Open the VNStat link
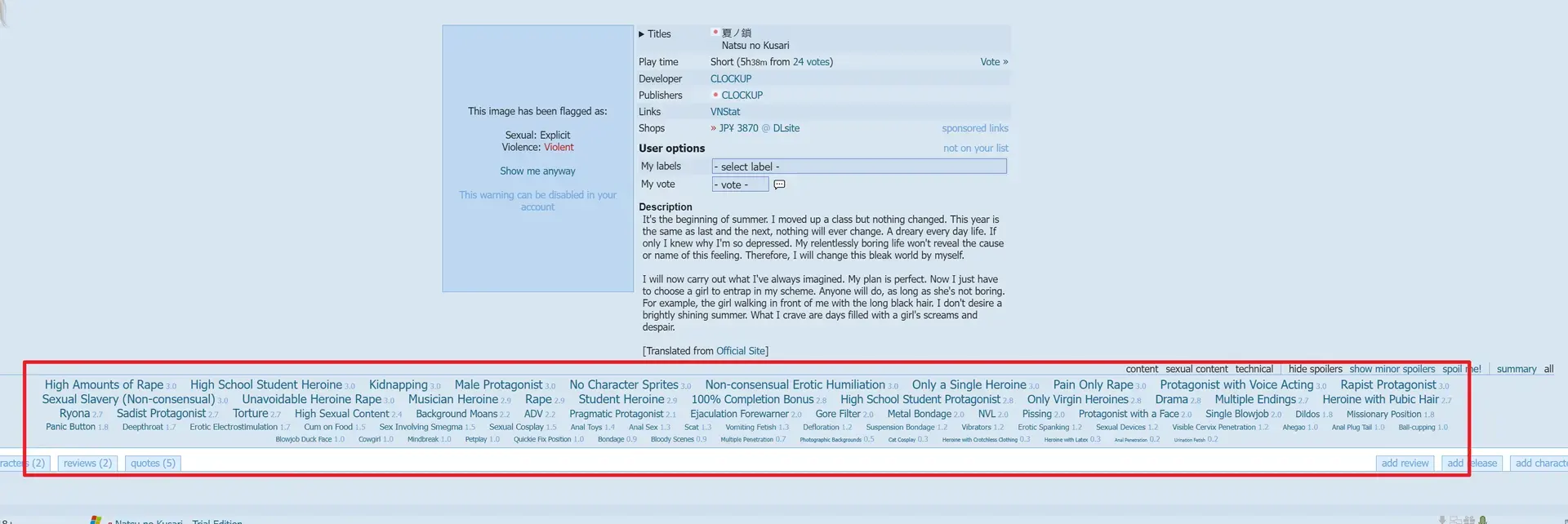Screen dimensions: 1568x524 point(725,112)
